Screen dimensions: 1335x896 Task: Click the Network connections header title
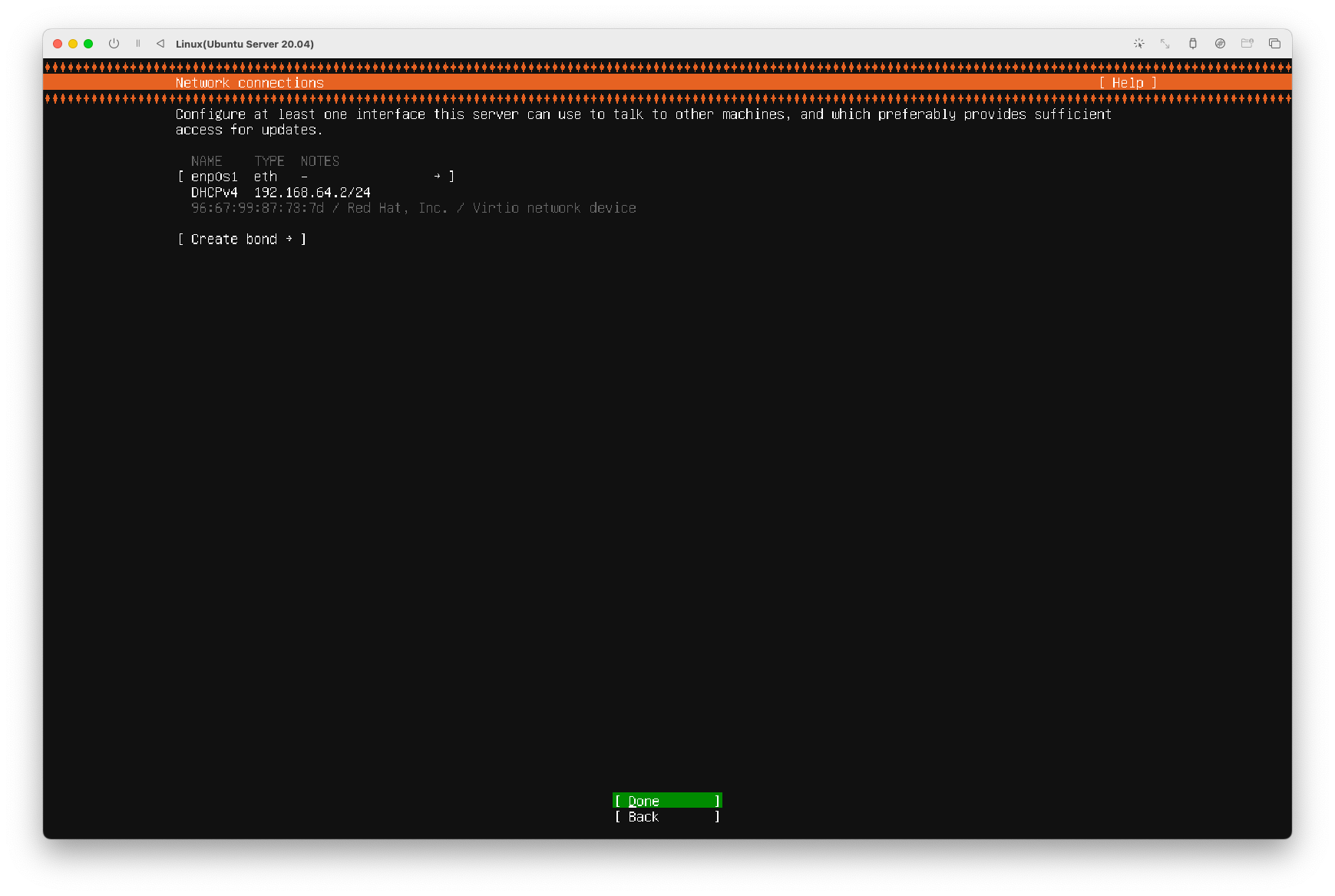coord(249,83)
